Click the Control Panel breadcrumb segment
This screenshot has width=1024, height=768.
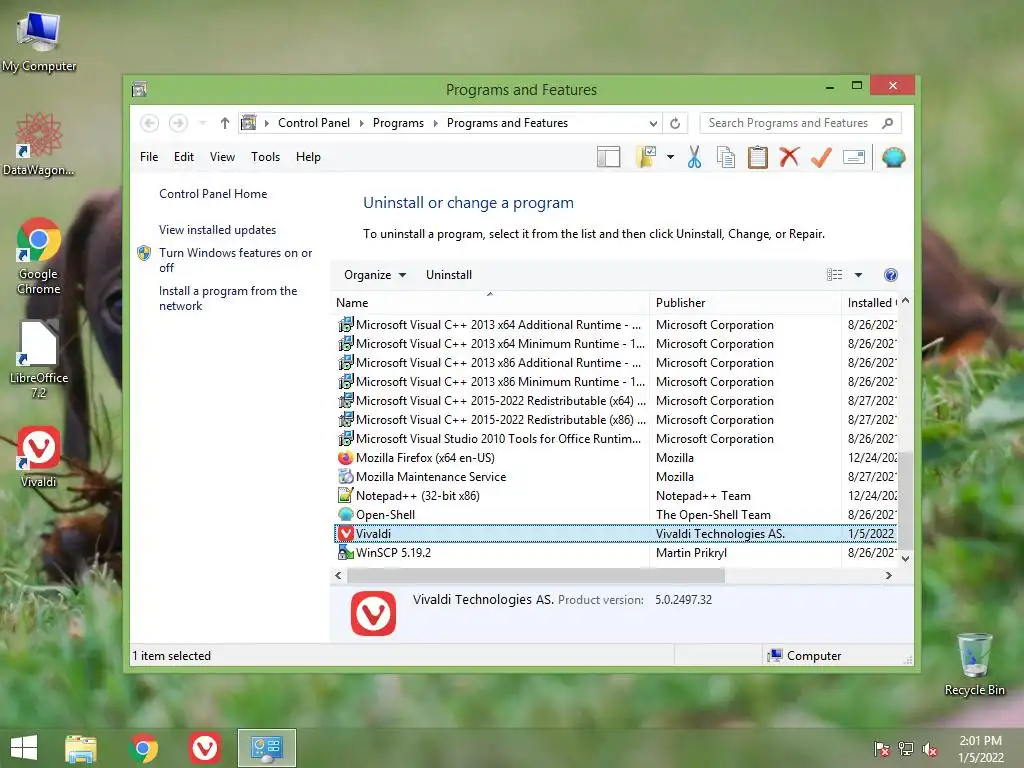pos(313,123)
